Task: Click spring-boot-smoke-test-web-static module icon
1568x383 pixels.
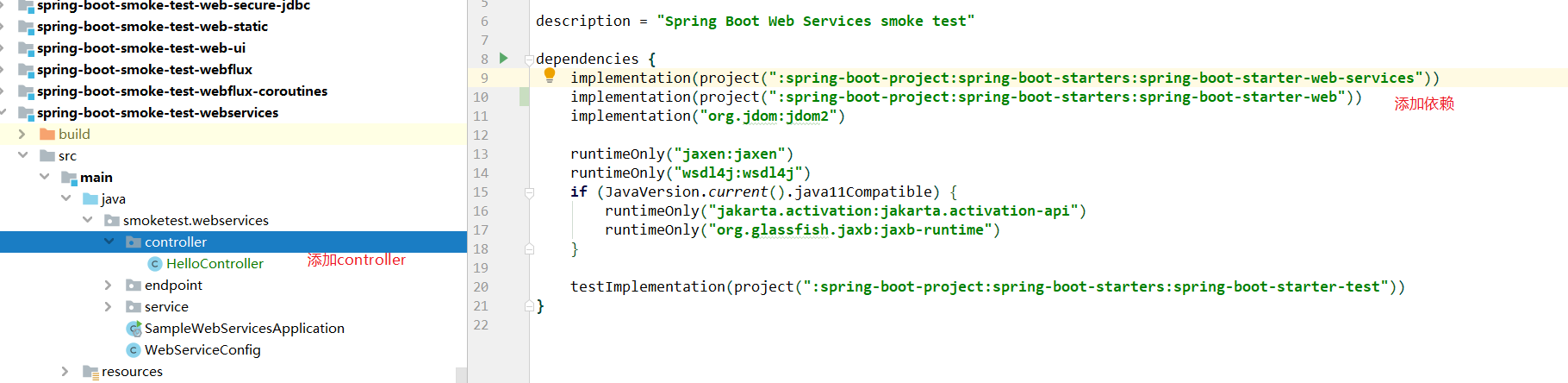Action: [x=26, y=27]
